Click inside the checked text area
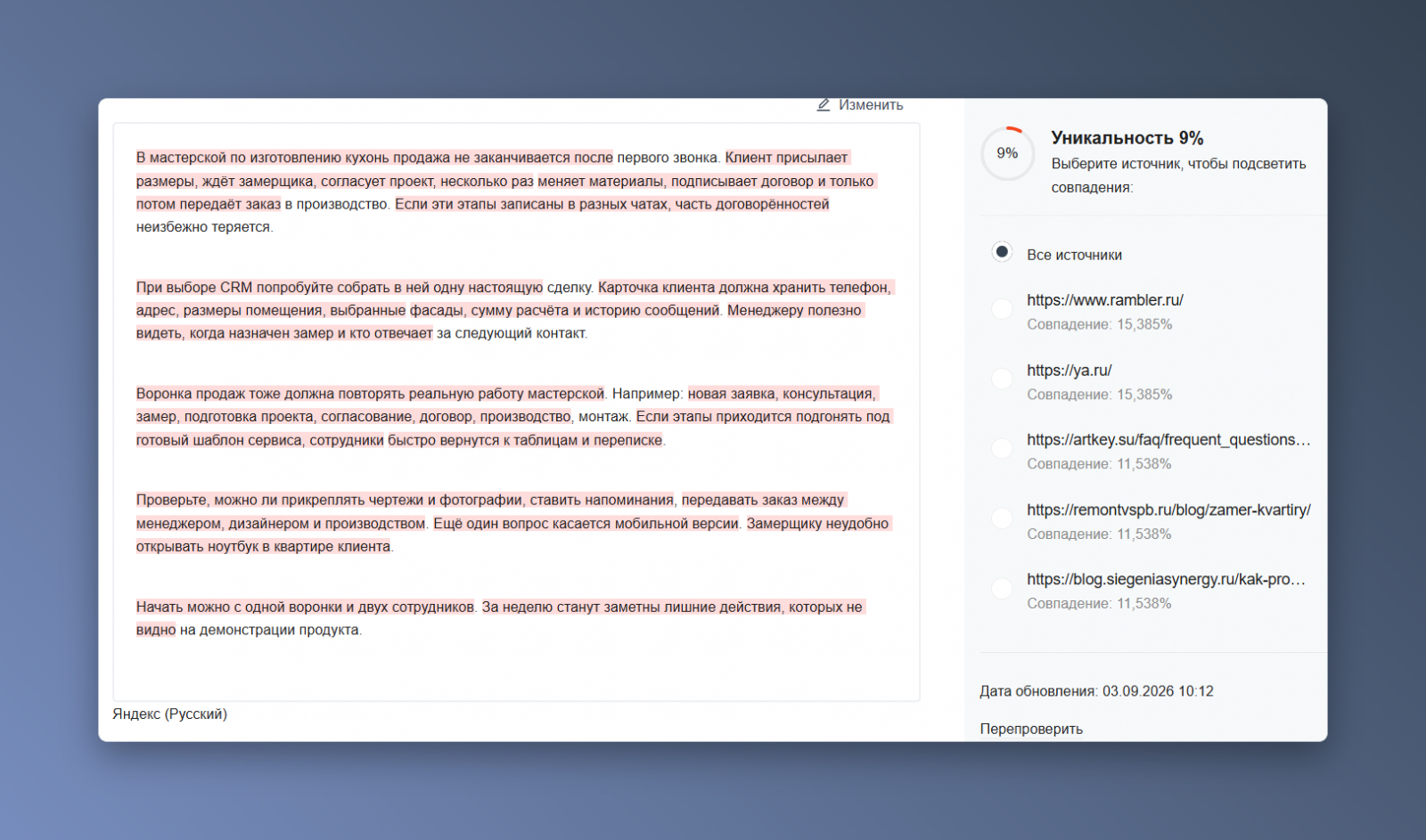 (x=516, y=412)
